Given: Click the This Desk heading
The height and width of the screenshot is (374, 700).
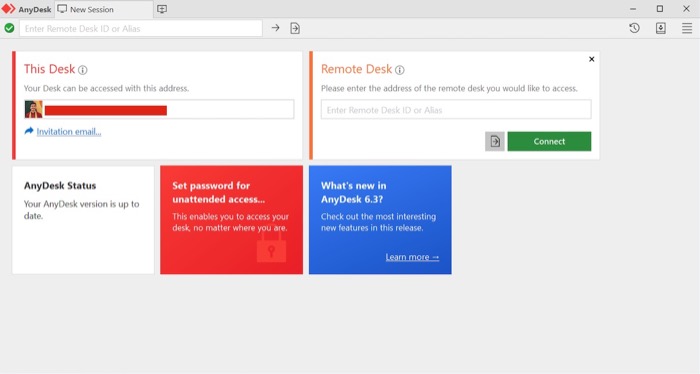Looking at the screenshot, I should pyautogui.click(x=49, y=69).
